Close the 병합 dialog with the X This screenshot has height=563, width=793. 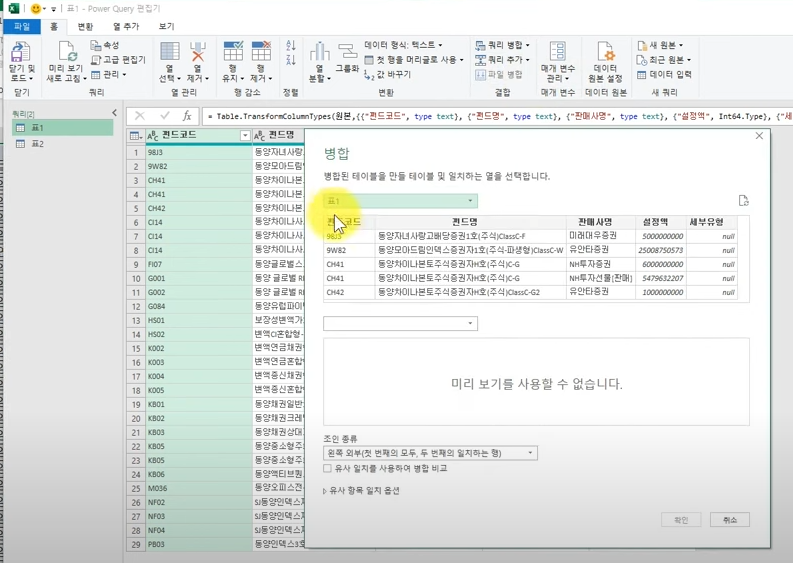coord(759,136)
